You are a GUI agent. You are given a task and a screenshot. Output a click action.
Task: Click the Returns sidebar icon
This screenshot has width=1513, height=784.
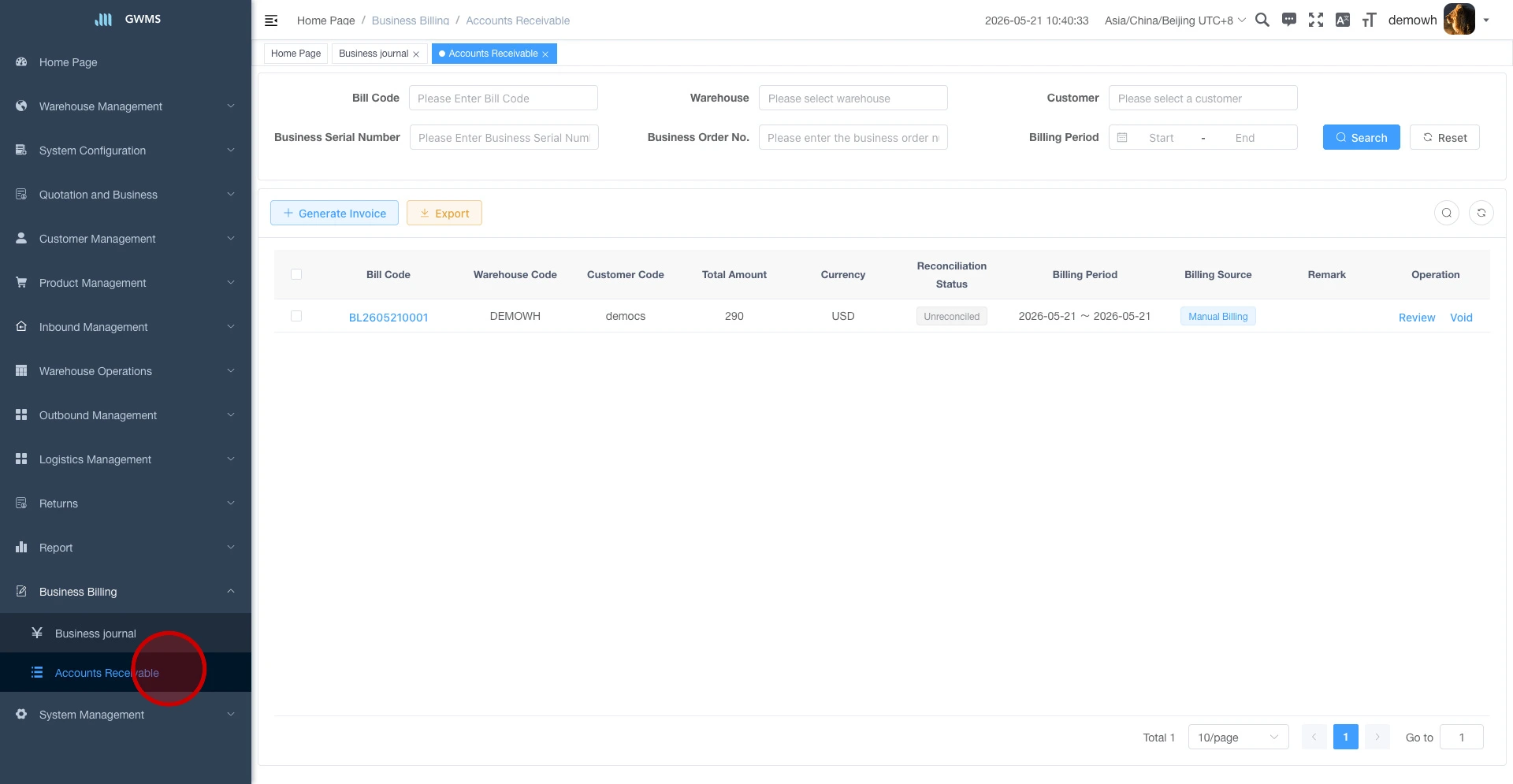(21, 503)
